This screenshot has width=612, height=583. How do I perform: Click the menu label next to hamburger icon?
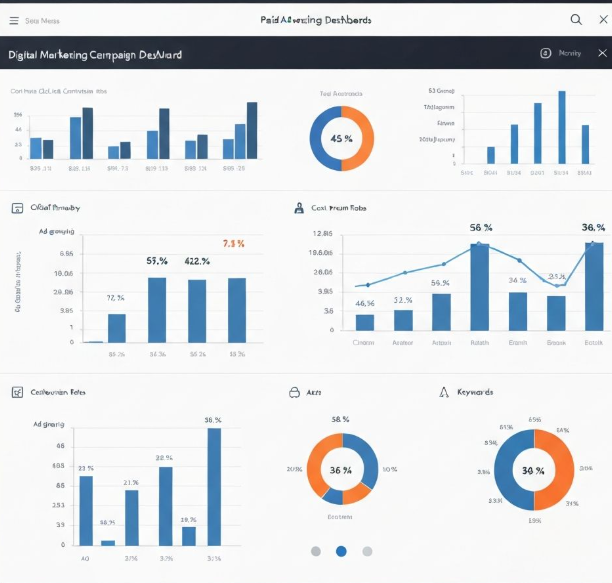coord(41,20)
